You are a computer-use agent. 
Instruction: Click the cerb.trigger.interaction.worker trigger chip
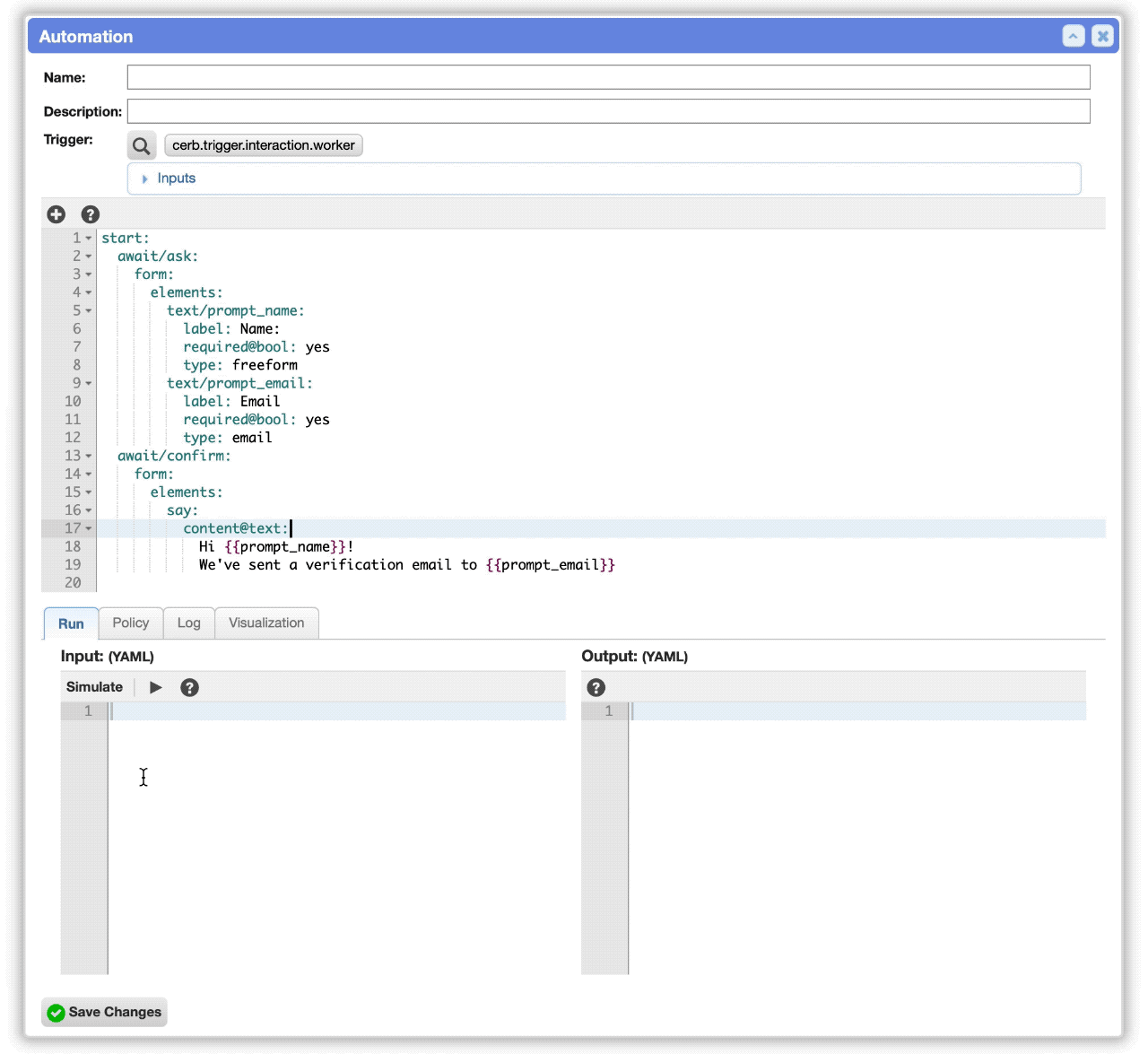click(x=264, y=145)
